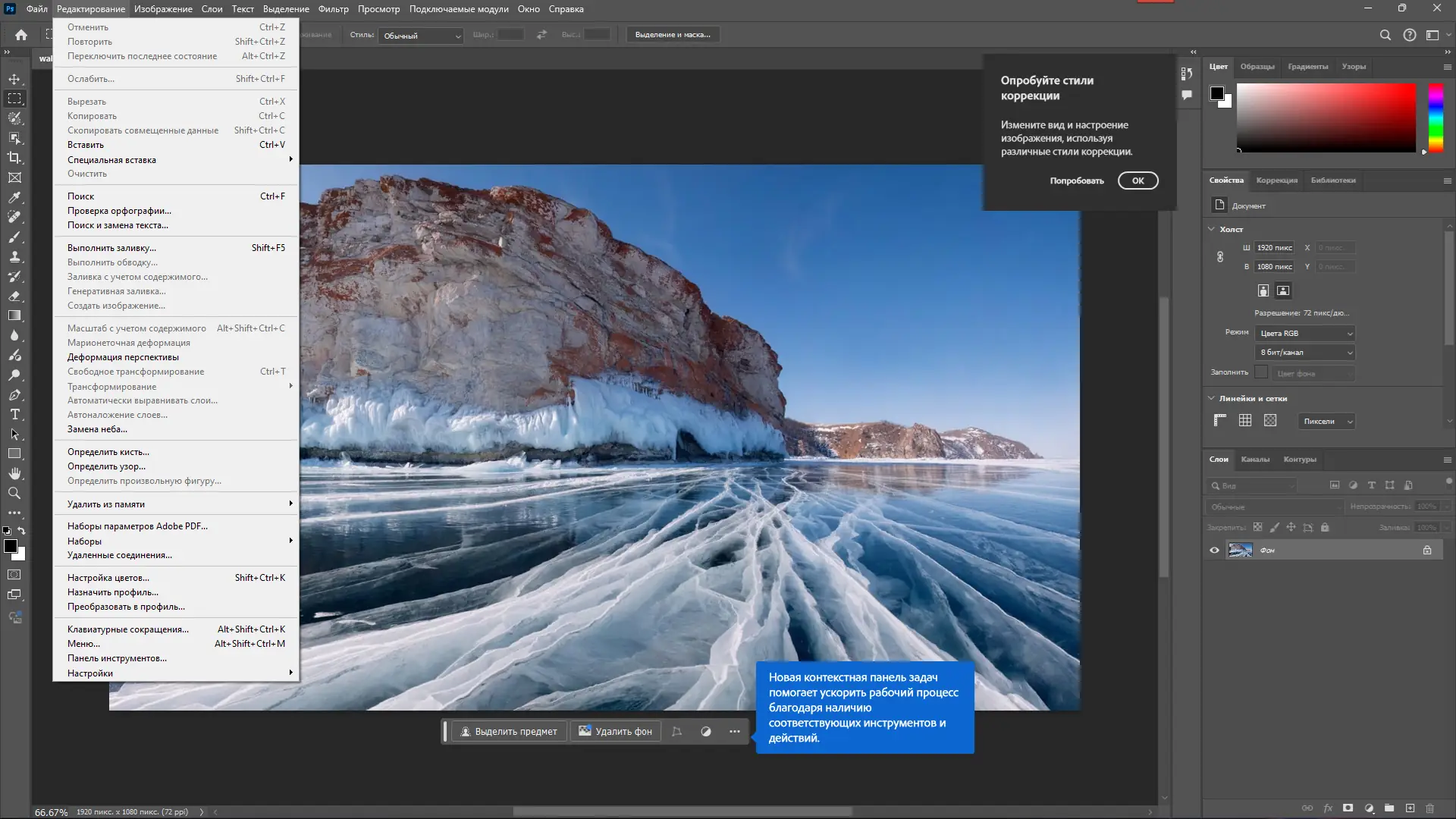Show grid icon in Rulers and grids

tap(1245, 421)
